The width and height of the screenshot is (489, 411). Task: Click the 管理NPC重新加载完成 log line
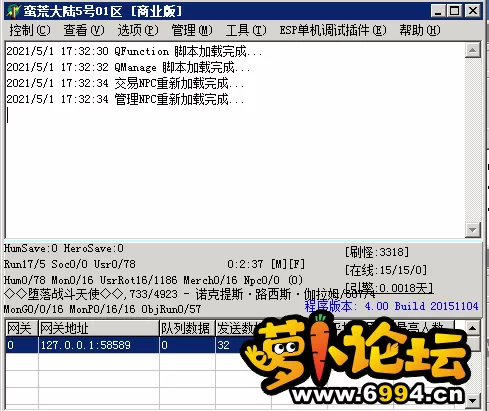click(125, 99)
